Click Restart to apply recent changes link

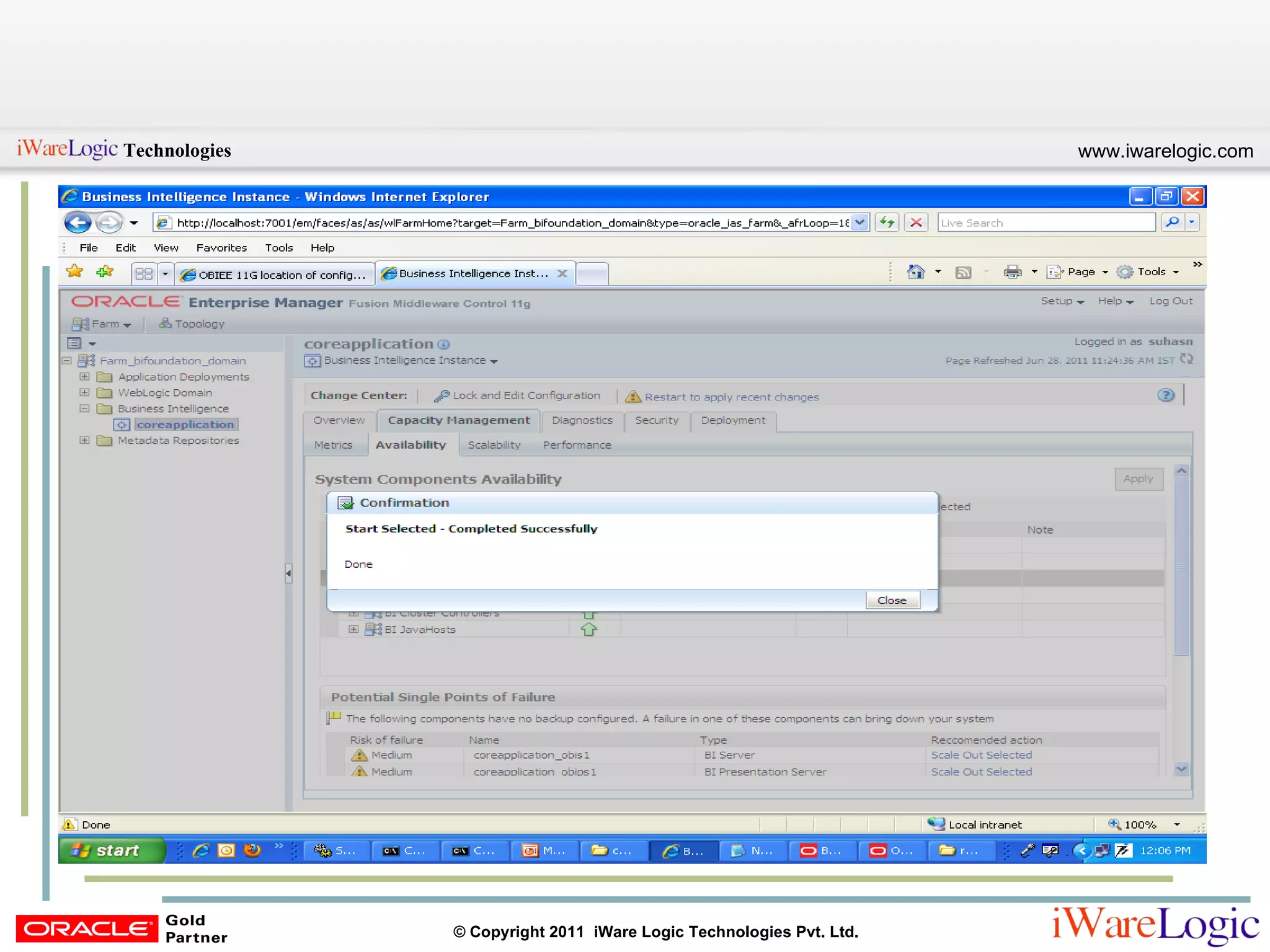pyautogui.click(x=731, y=397)
